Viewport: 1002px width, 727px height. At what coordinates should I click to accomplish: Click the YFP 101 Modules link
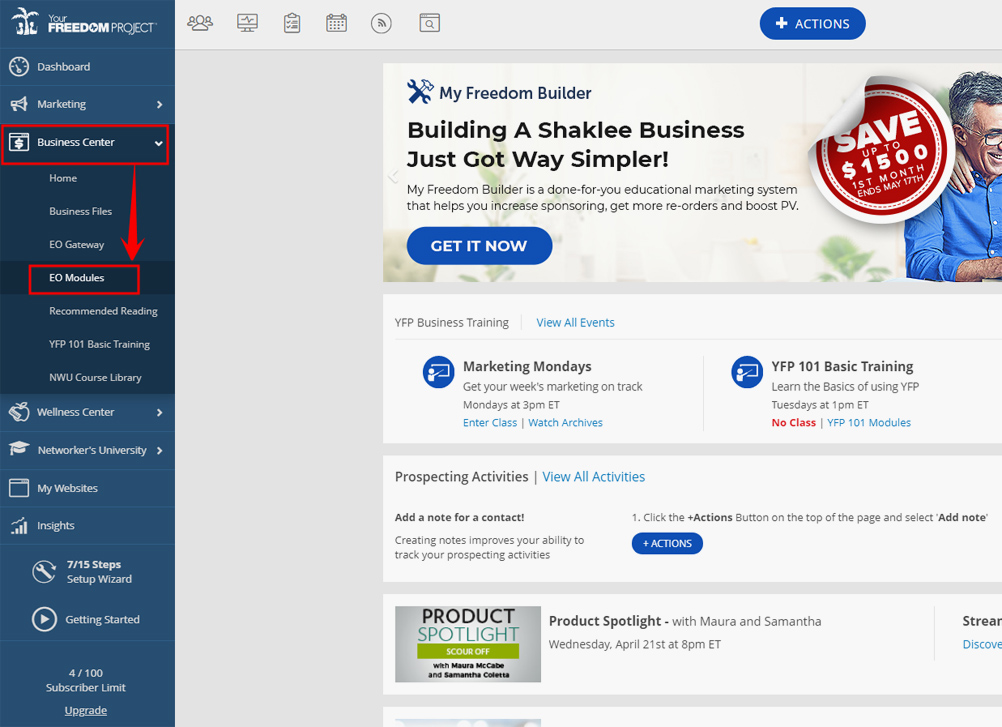click(x=869, y=422)
